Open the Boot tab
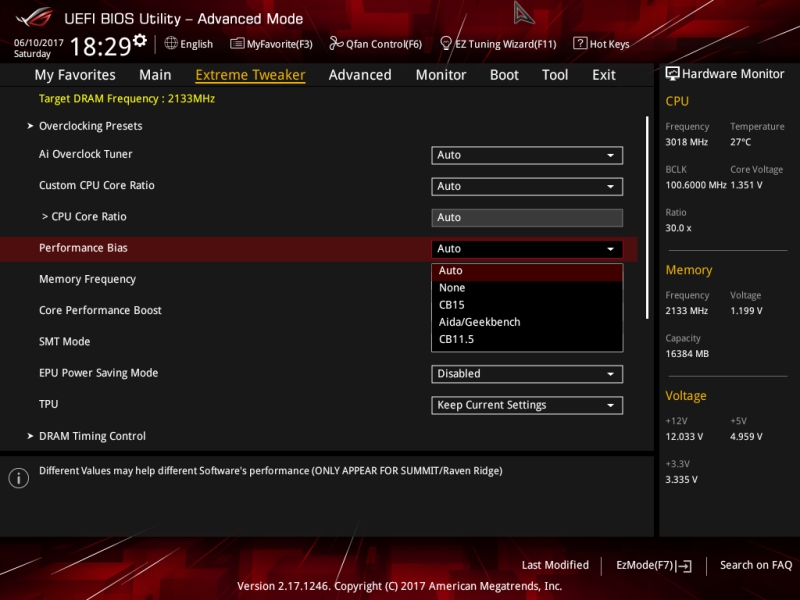Viewport: 800px width, 600px height. [504, 75]
